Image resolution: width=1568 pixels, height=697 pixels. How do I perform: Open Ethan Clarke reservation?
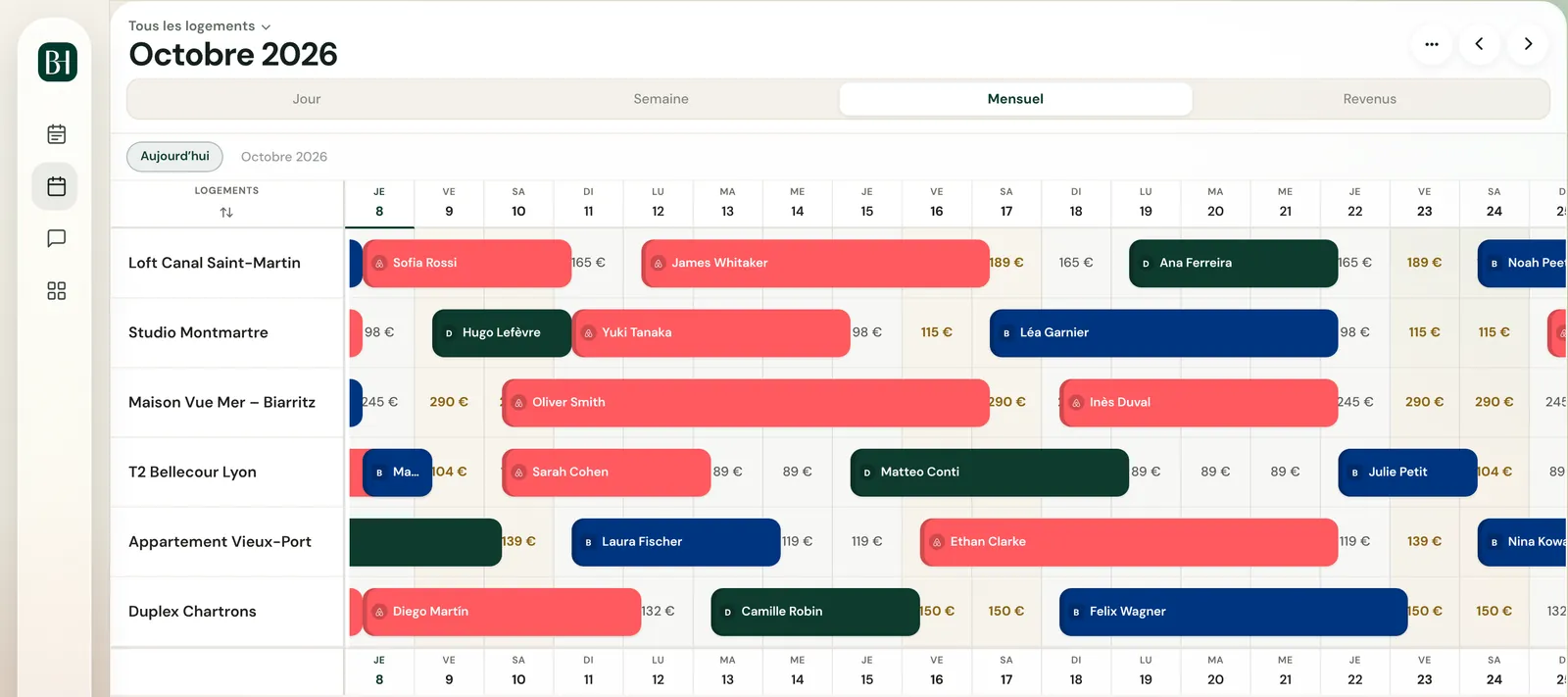(1129, 542)
